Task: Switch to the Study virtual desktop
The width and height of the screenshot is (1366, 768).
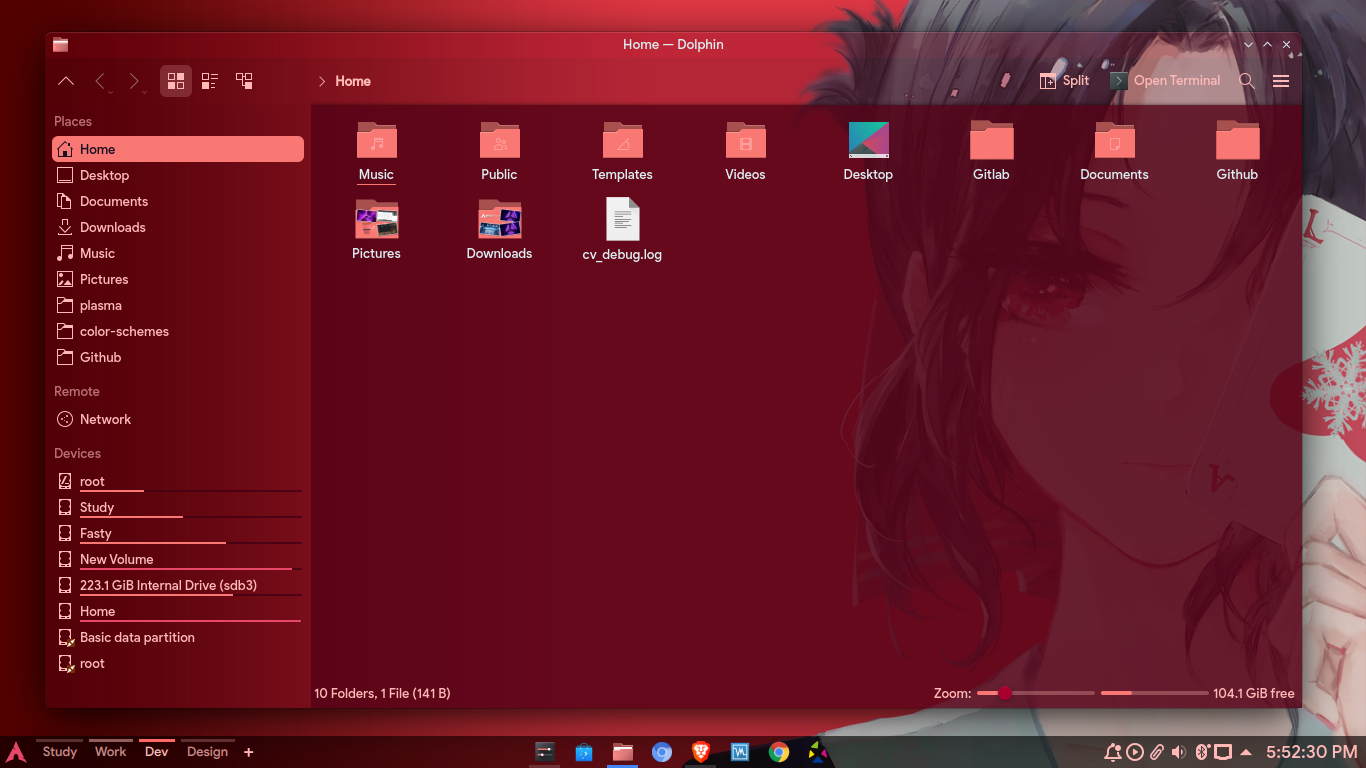Action: 60,752
